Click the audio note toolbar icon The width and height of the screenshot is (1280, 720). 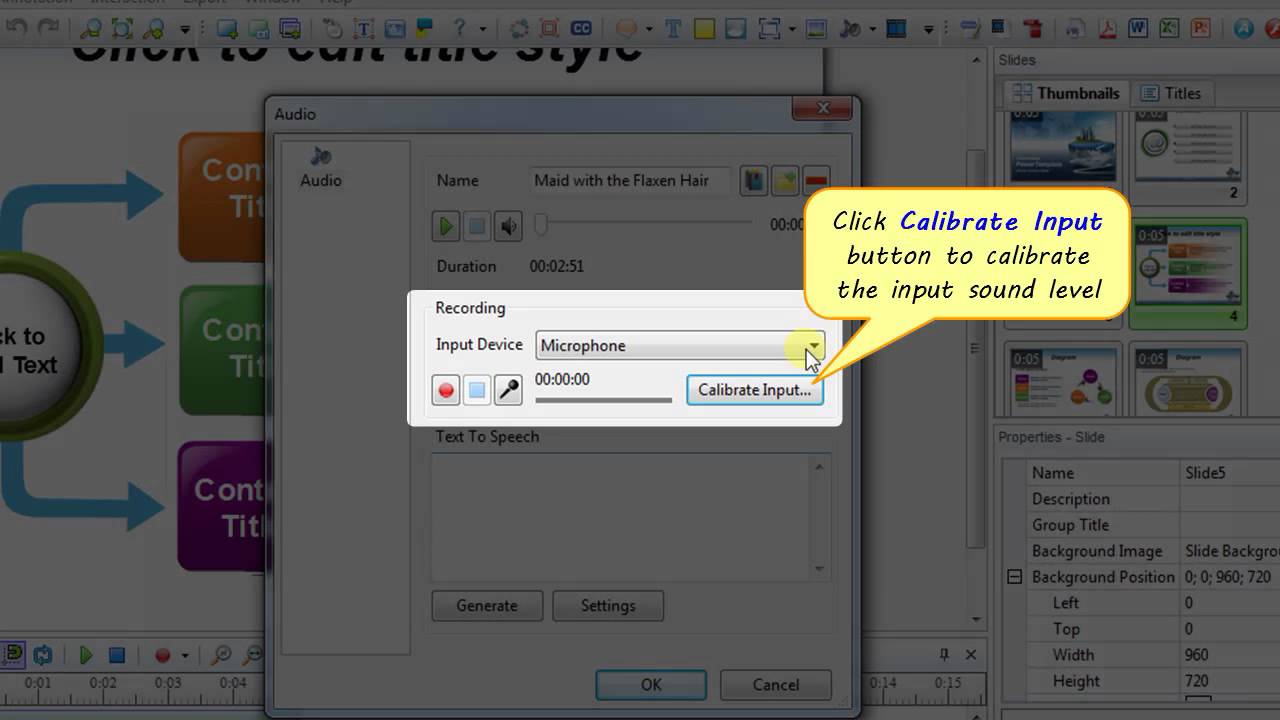tap(850, 29)
